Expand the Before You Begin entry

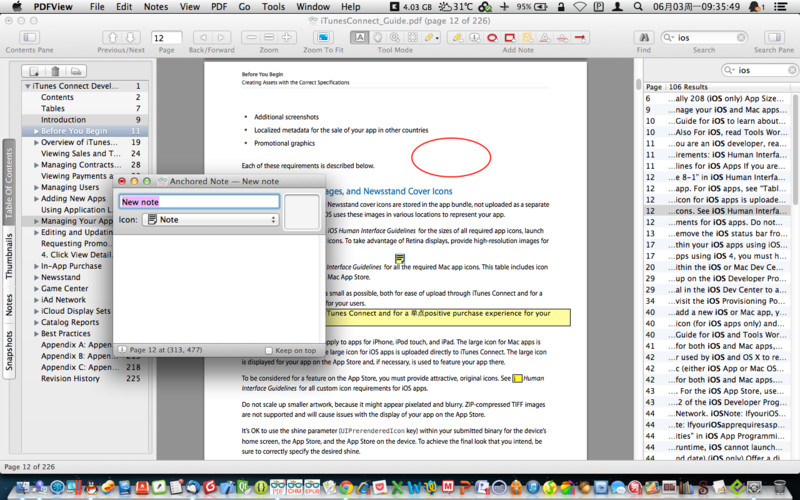click(36, 131)
